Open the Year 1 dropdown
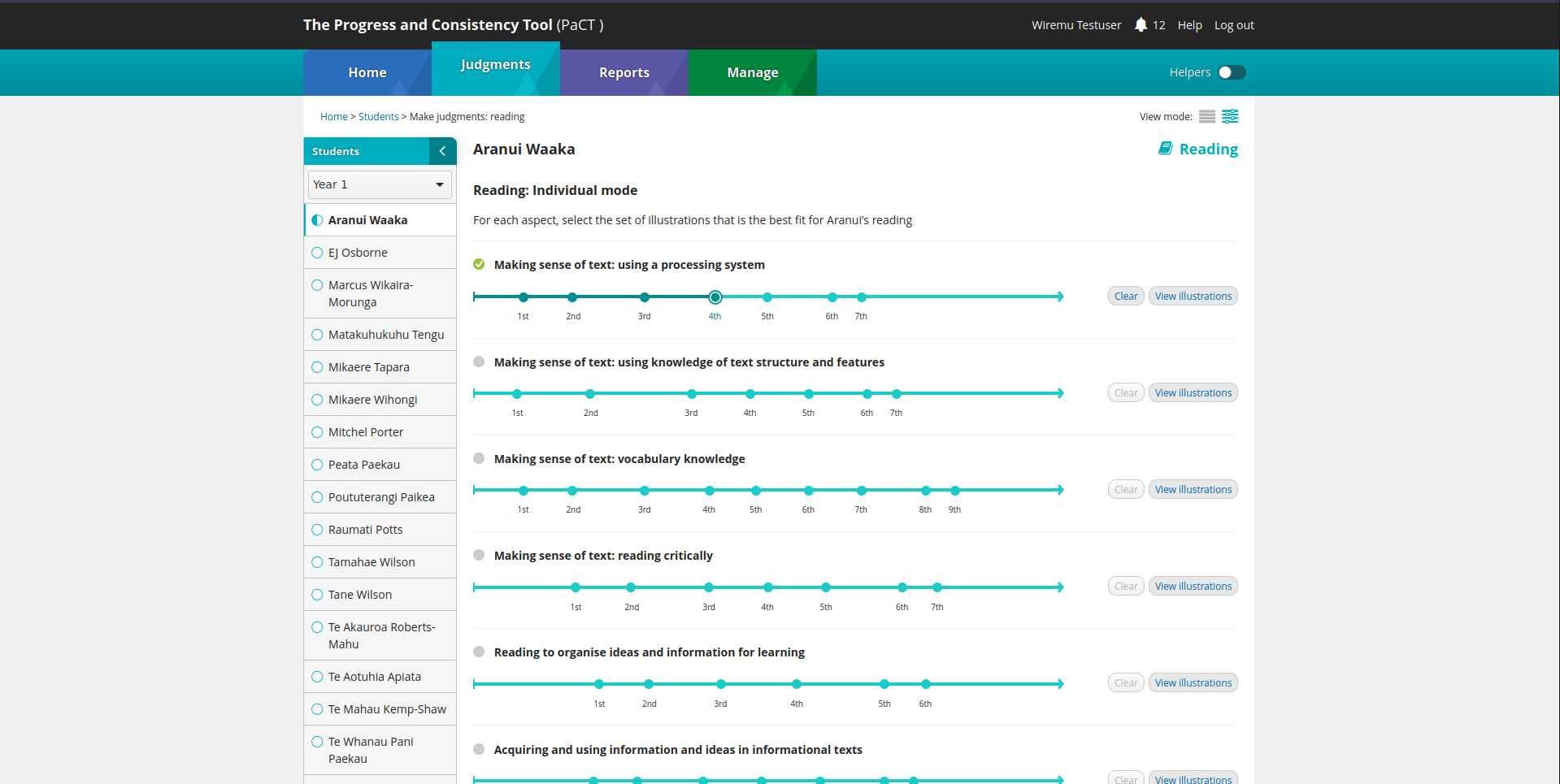 point(380,184)
